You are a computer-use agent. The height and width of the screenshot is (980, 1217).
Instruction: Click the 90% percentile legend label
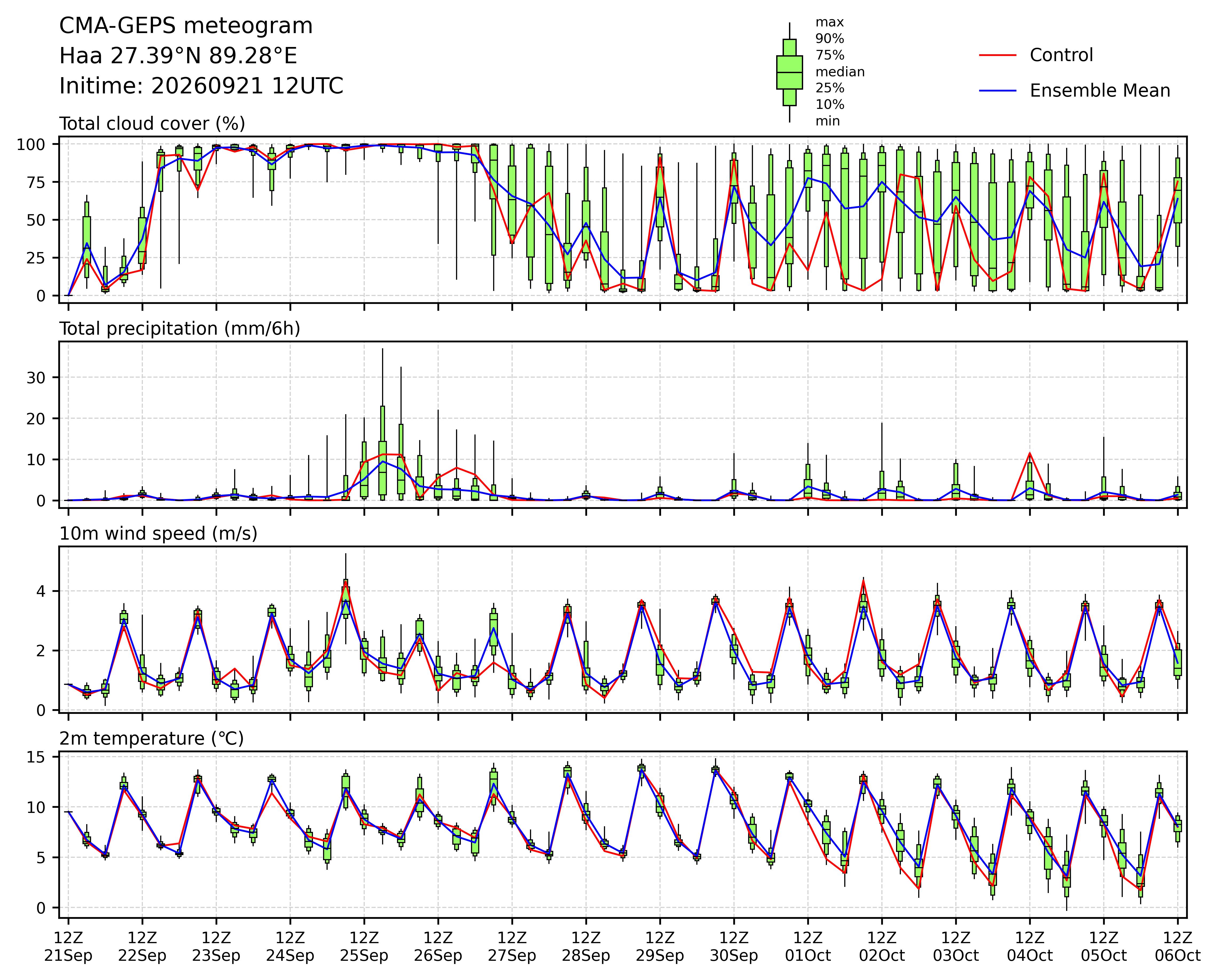click(x=830, y=39)
